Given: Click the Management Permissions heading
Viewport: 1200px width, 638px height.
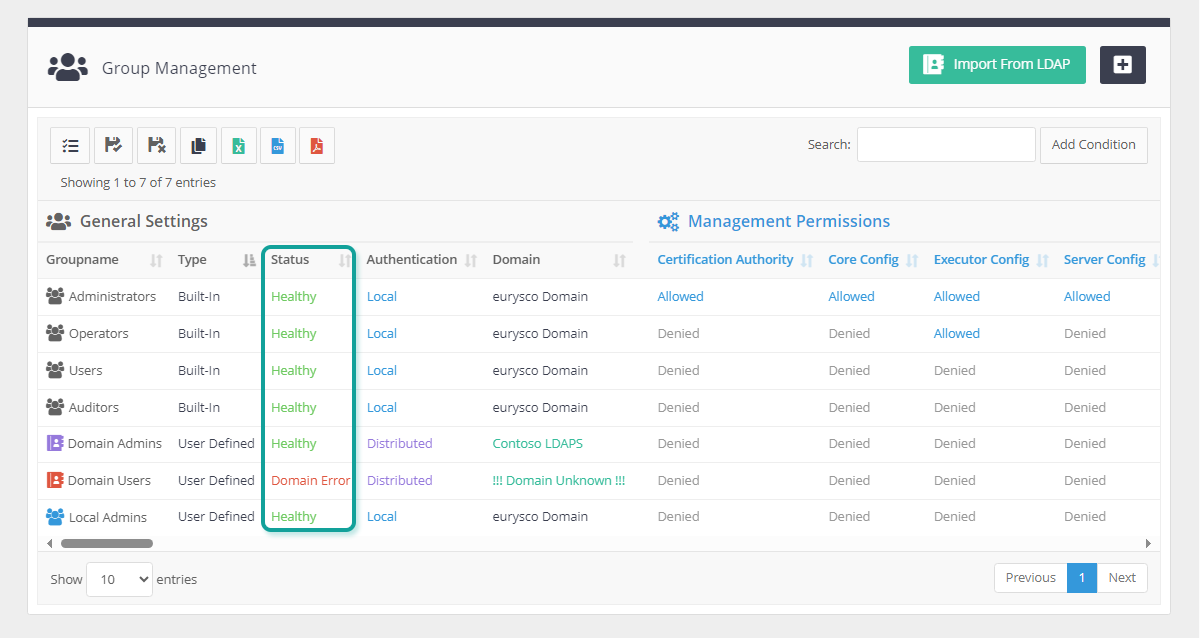Looking at the screenshot, I should coord(789,222).
